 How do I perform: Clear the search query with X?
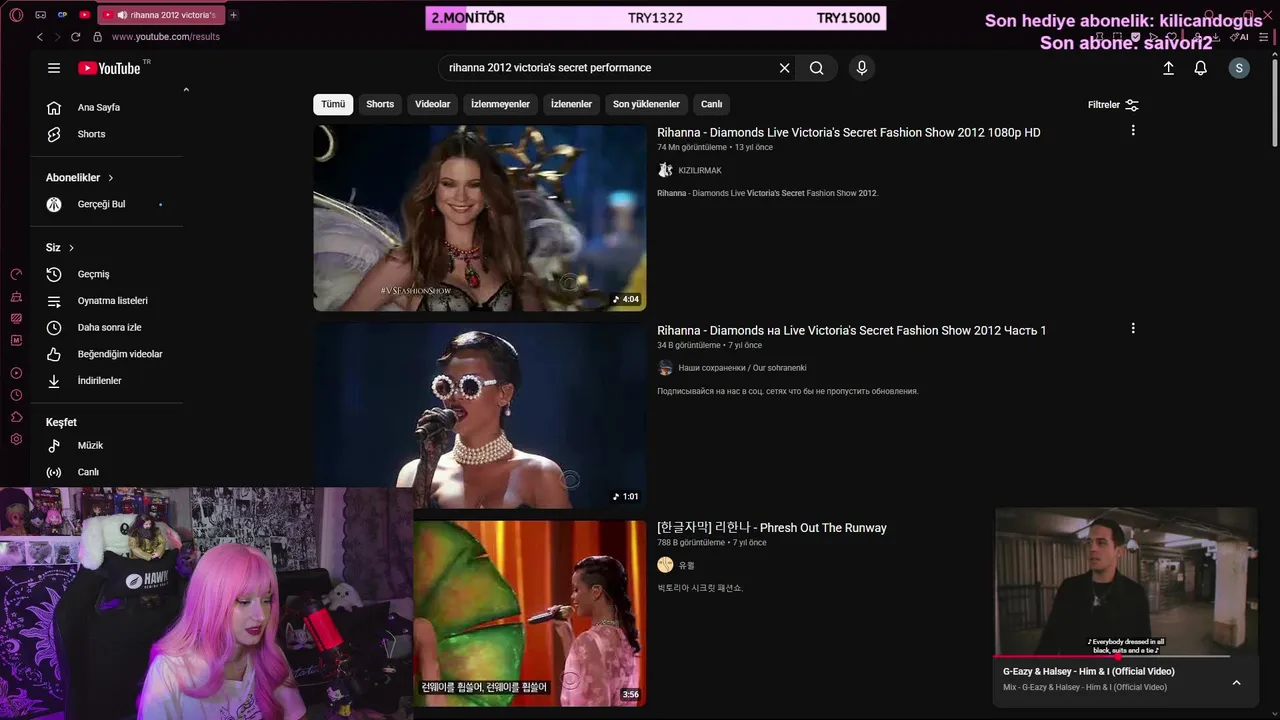pyautogui.click(x=785, y=68)
